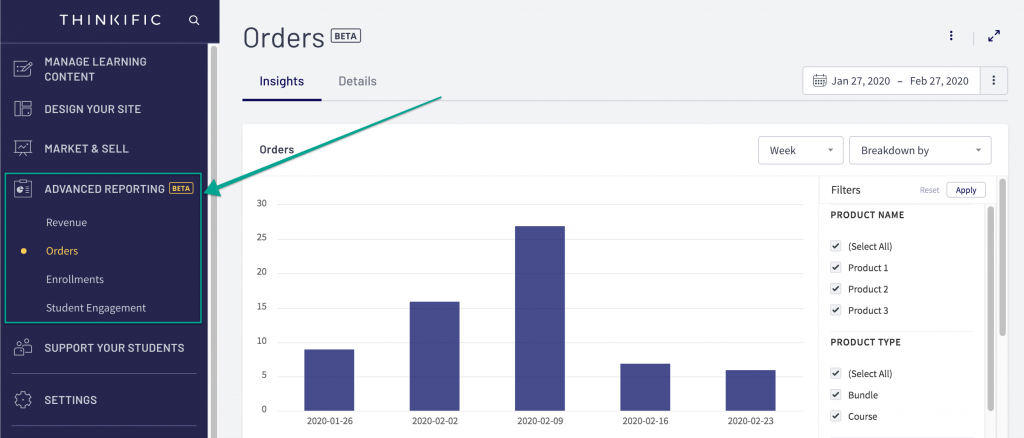
Task: Click the Support Your Students icon
Action: 23,348
